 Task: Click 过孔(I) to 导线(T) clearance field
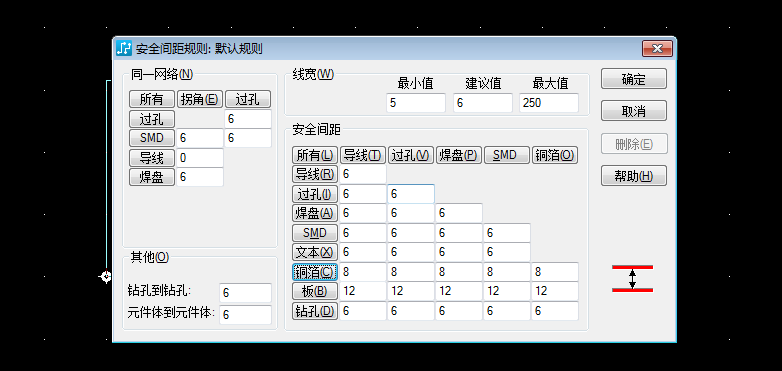coord(363,193)
